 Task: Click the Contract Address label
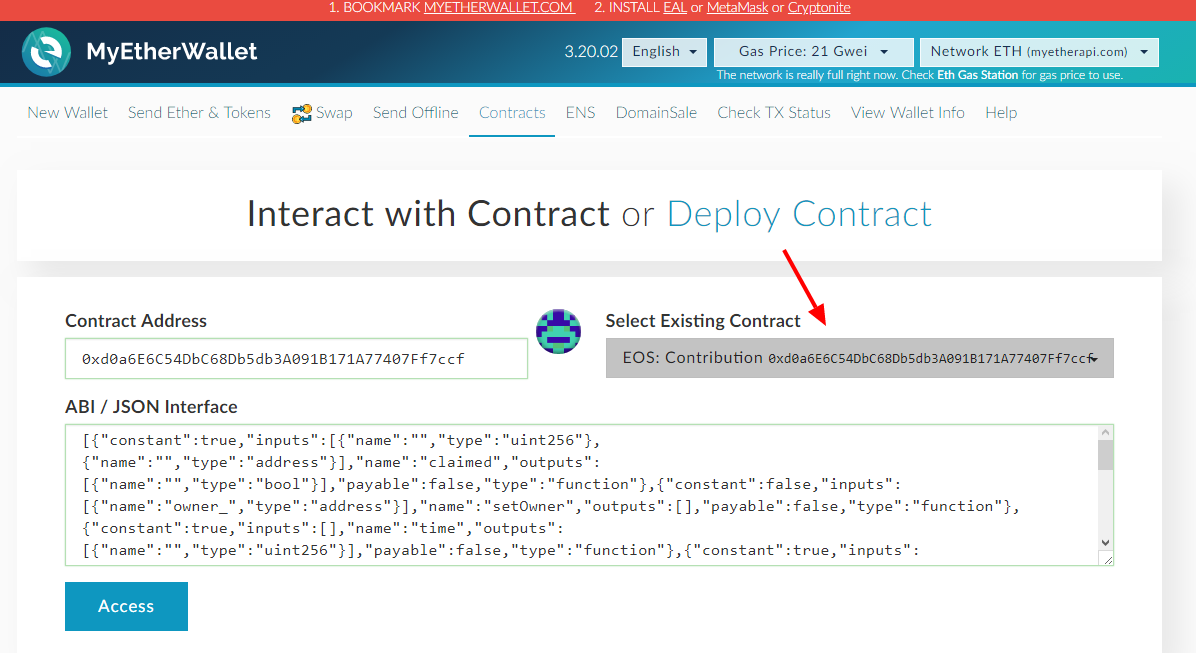(136, 321)
